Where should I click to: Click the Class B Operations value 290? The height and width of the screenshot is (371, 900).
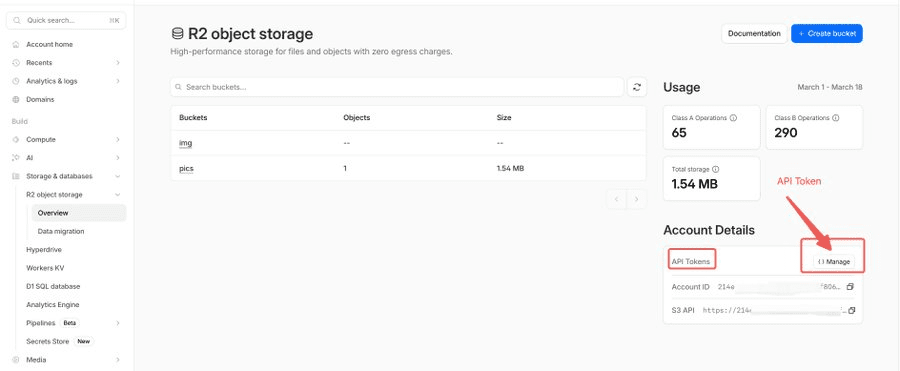coord(786,133)
